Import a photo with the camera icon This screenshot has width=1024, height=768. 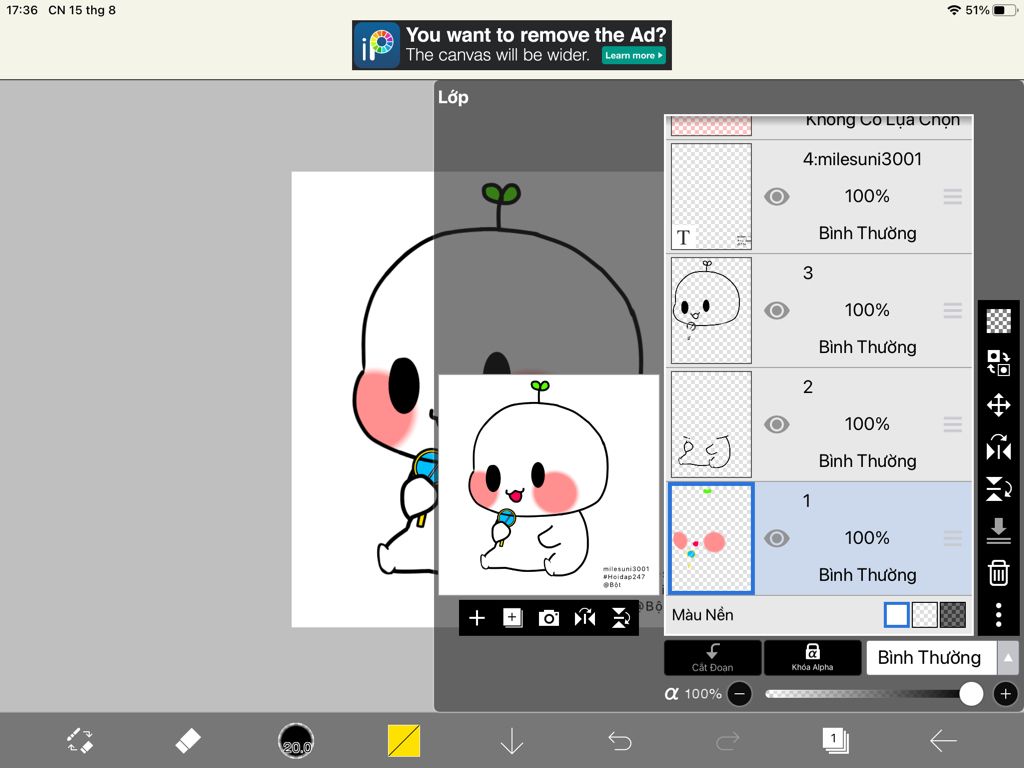coord(549,618)
